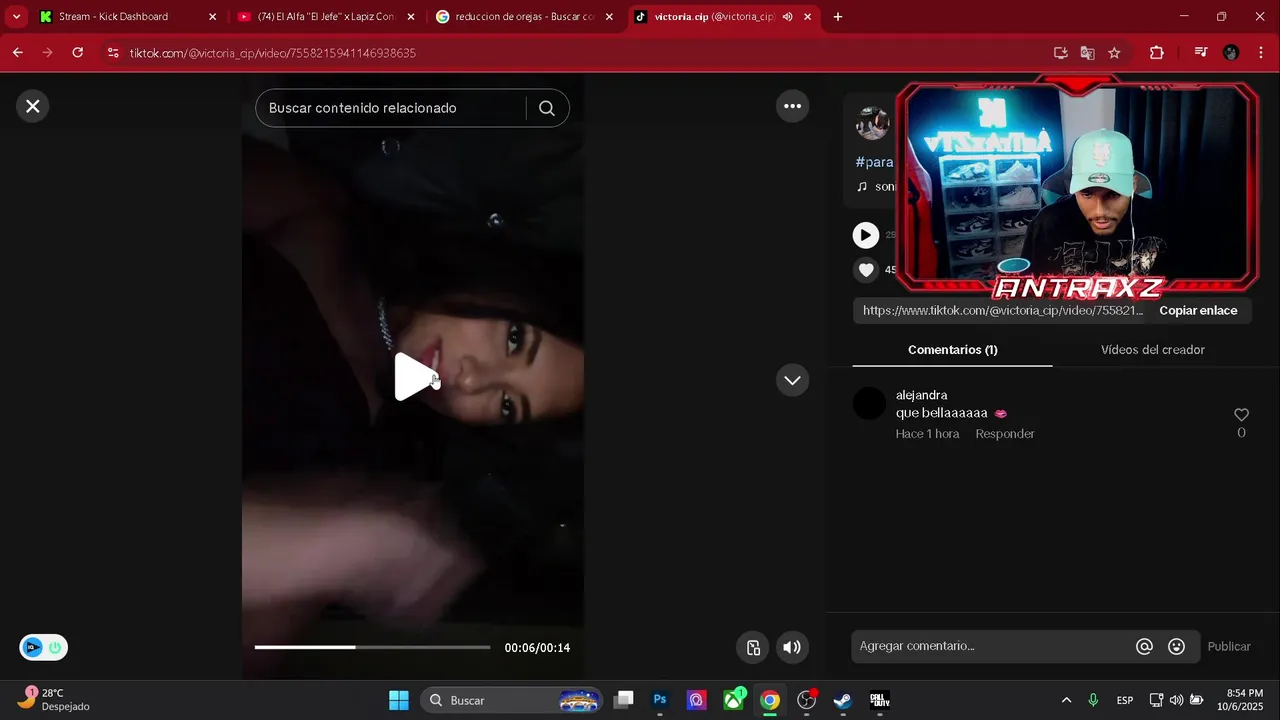Image resolution: width=1280 pixels, height=720 pixels.
Task: Open the media controls icon in toolbar
Action: (1201, 53)
